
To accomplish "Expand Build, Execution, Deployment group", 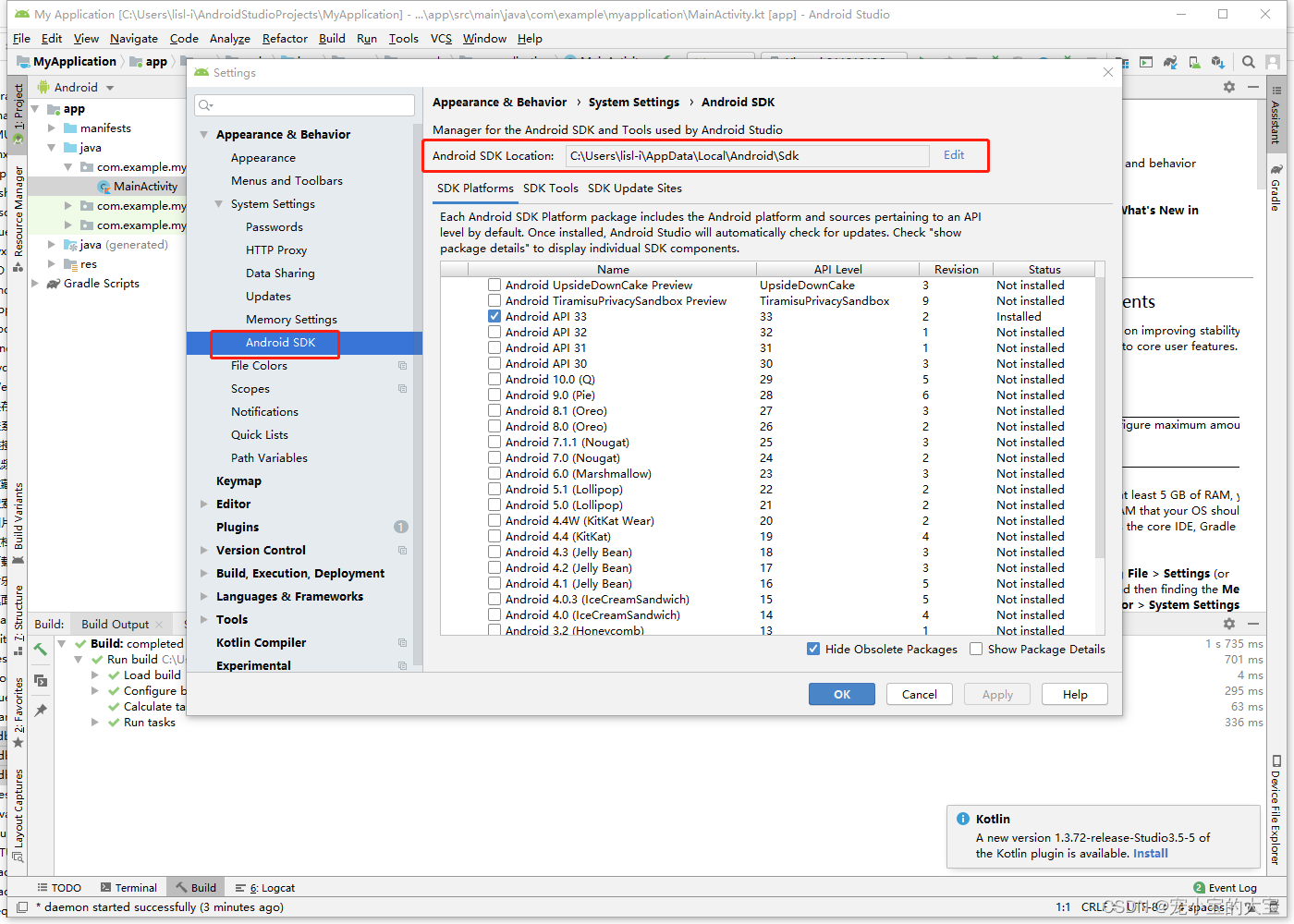I will [x=204, y=574].
